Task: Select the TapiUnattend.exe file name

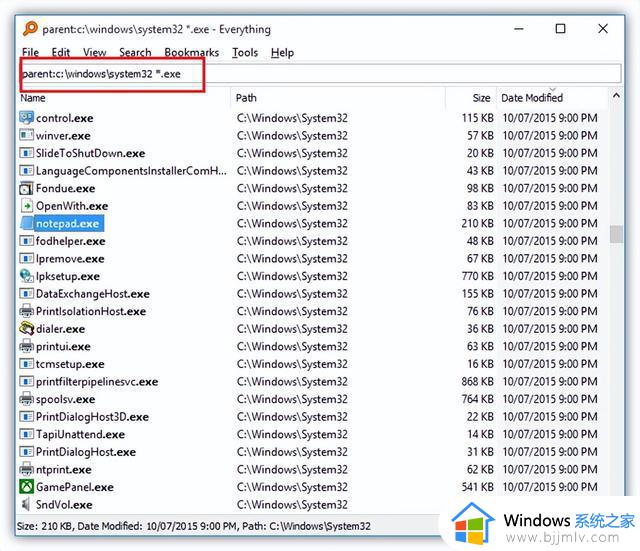Action: (x=80, y=434)
